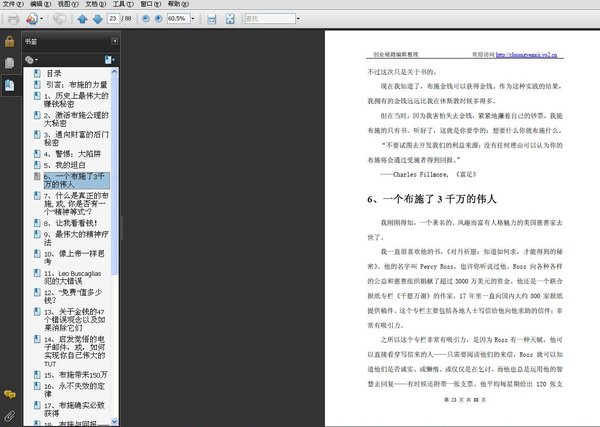
Task: Click the page number input field
Action: click(116, 19)
